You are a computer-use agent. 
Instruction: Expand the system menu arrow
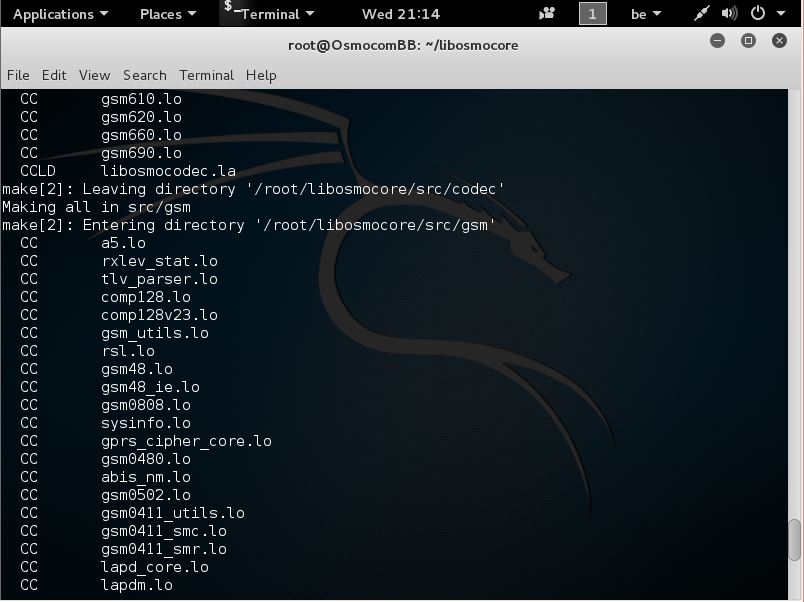pos(780,14)
